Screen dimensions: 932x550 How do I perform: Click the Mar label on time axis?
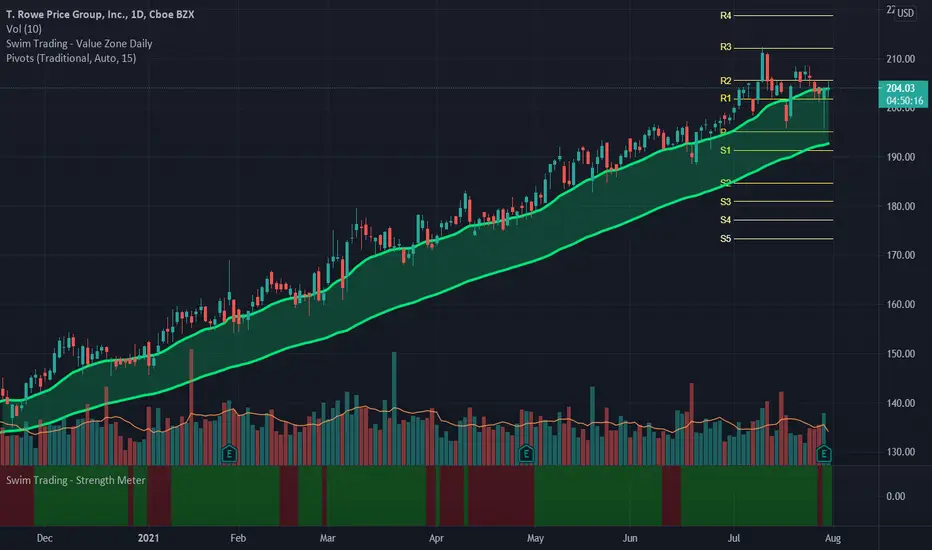point(328,538)
